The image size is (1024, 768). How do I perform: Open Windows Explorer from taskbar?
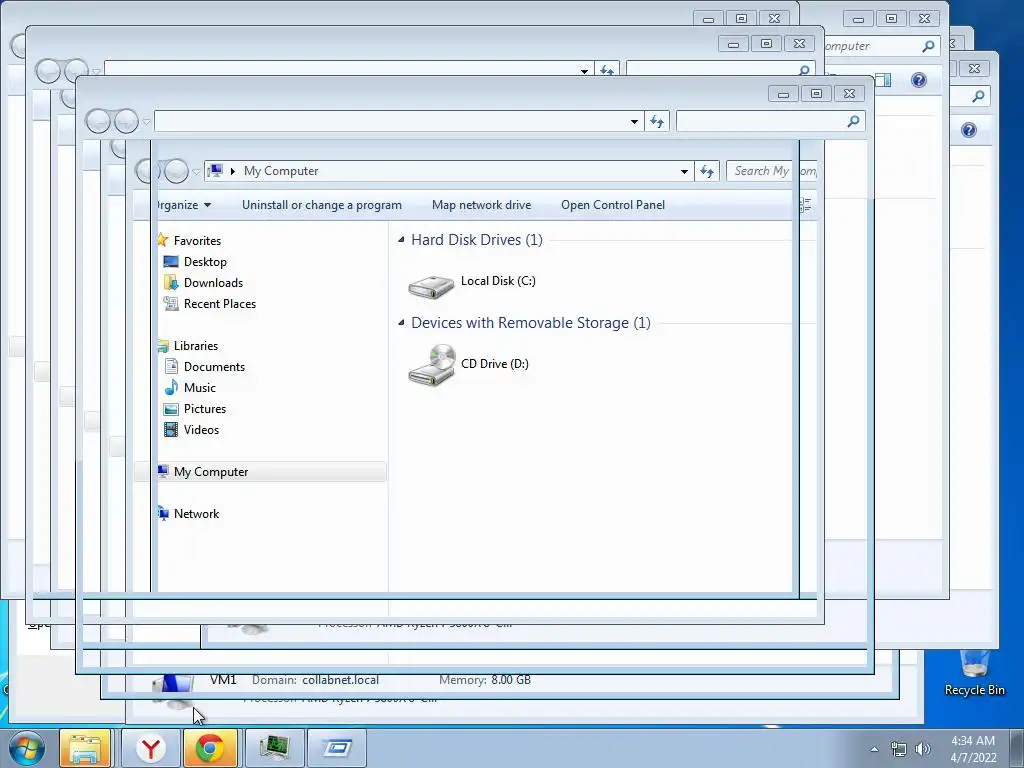click(85, 748)
